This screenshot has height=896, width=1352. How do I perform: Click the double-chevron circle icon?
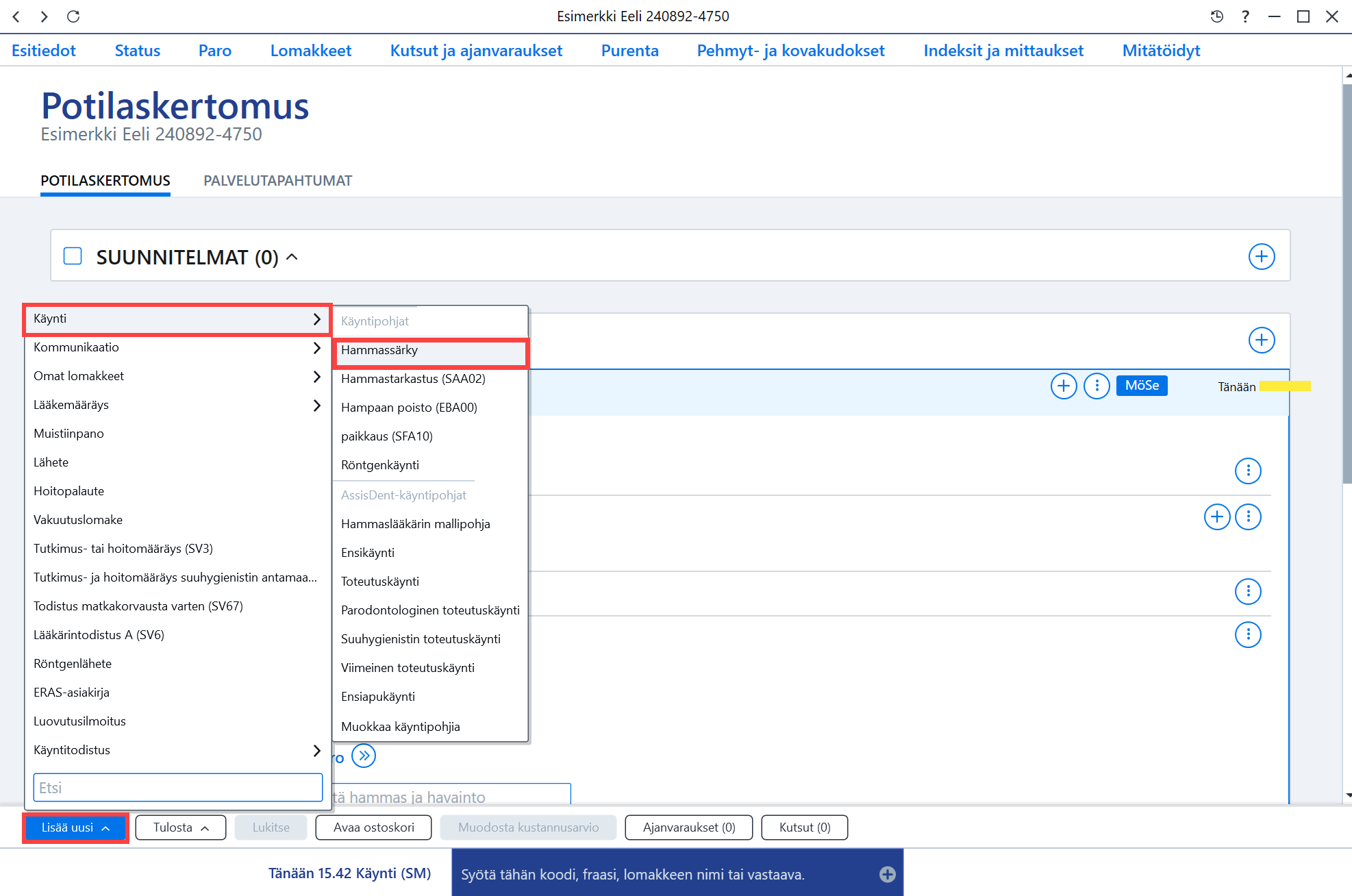364,756
